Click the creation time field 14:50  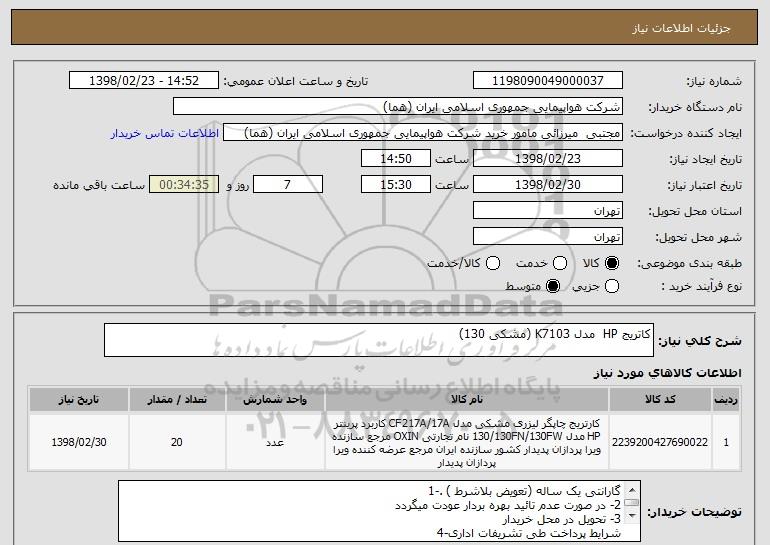(396, 159)
